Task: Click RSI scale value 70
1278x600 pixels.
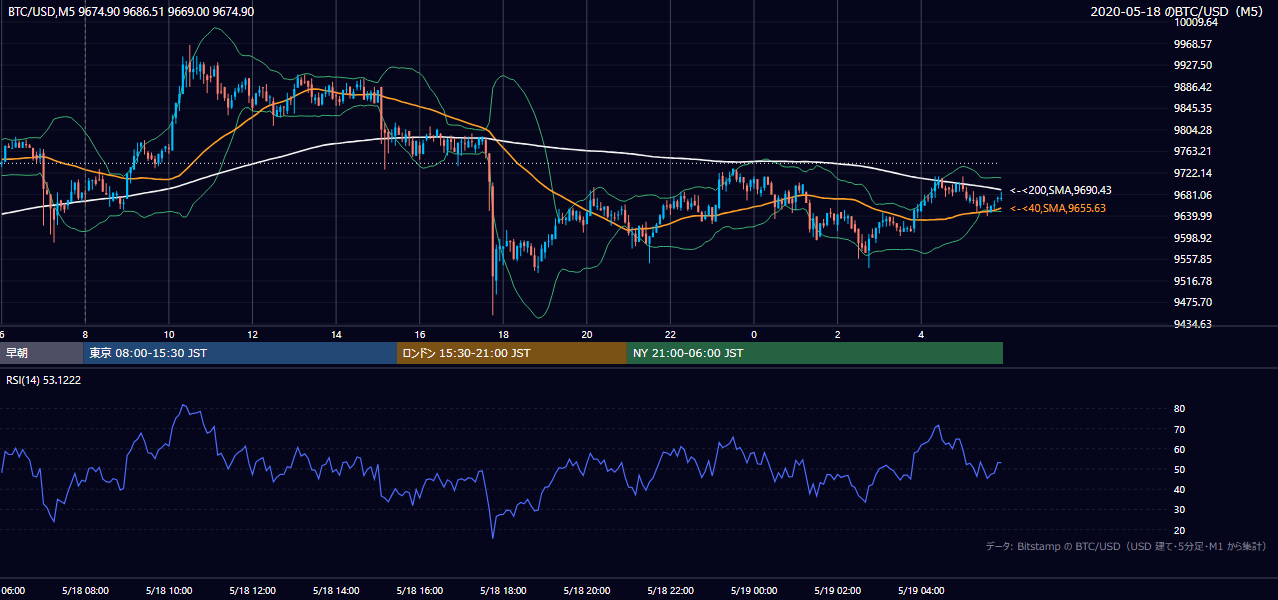Action: pyautogui.click(x=1179, y=429)
